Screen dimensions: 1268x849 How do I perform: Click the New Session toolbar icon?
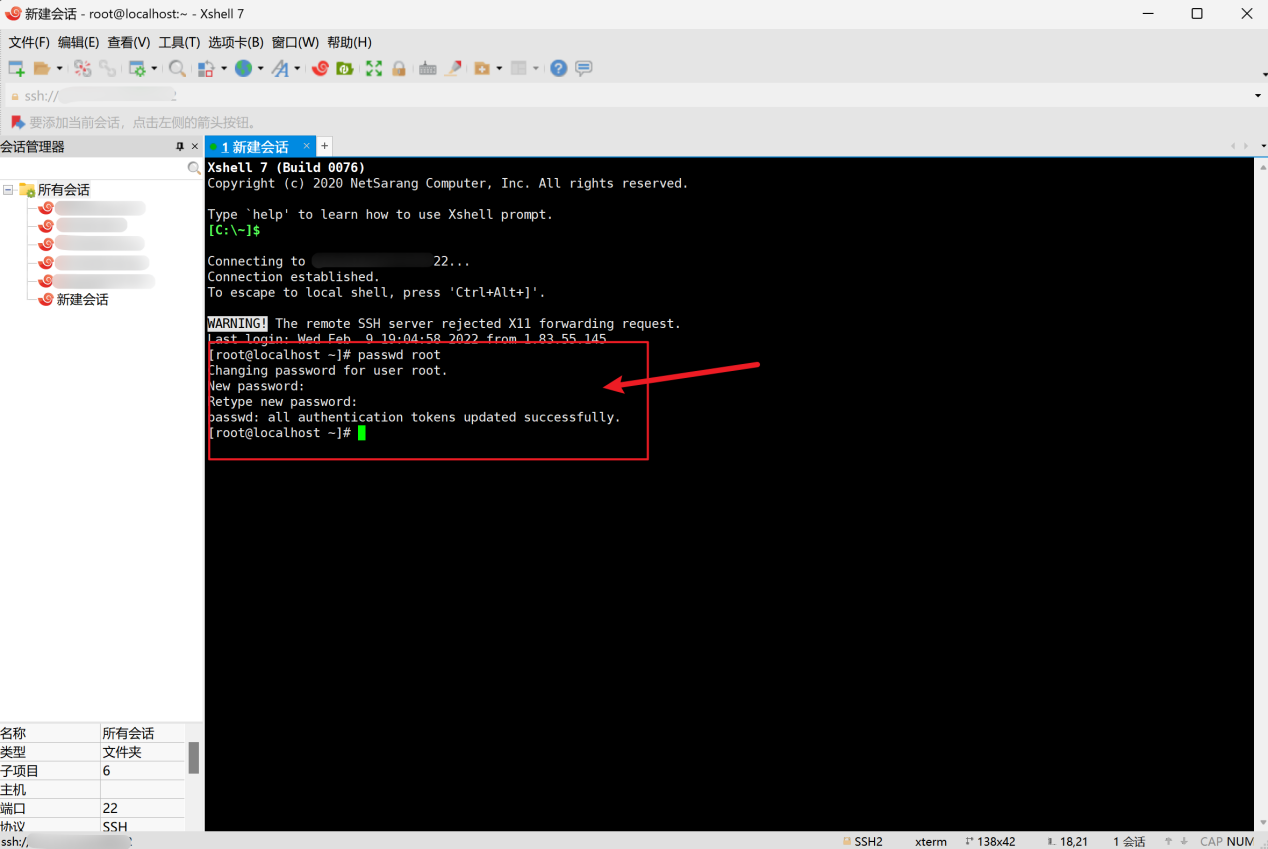pyautogui.click(x=16, y=68)
